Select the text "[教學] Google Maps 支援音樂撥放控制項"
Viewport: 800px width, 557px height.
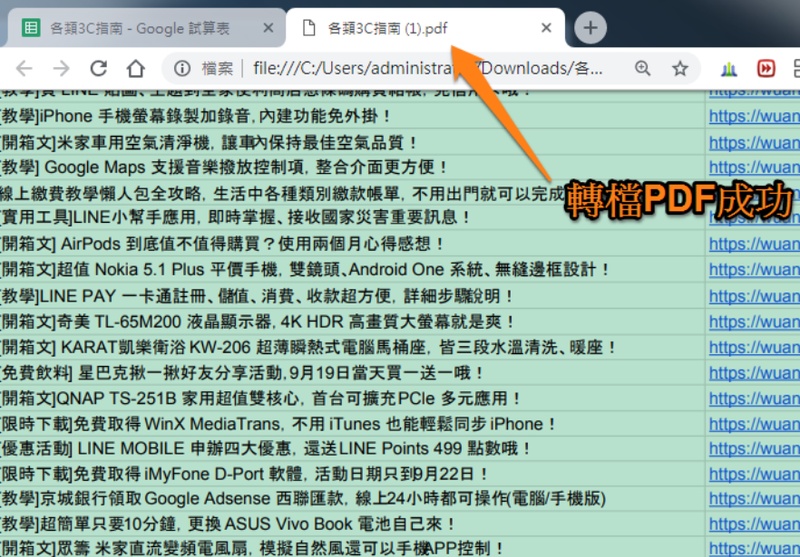[152, 167]
